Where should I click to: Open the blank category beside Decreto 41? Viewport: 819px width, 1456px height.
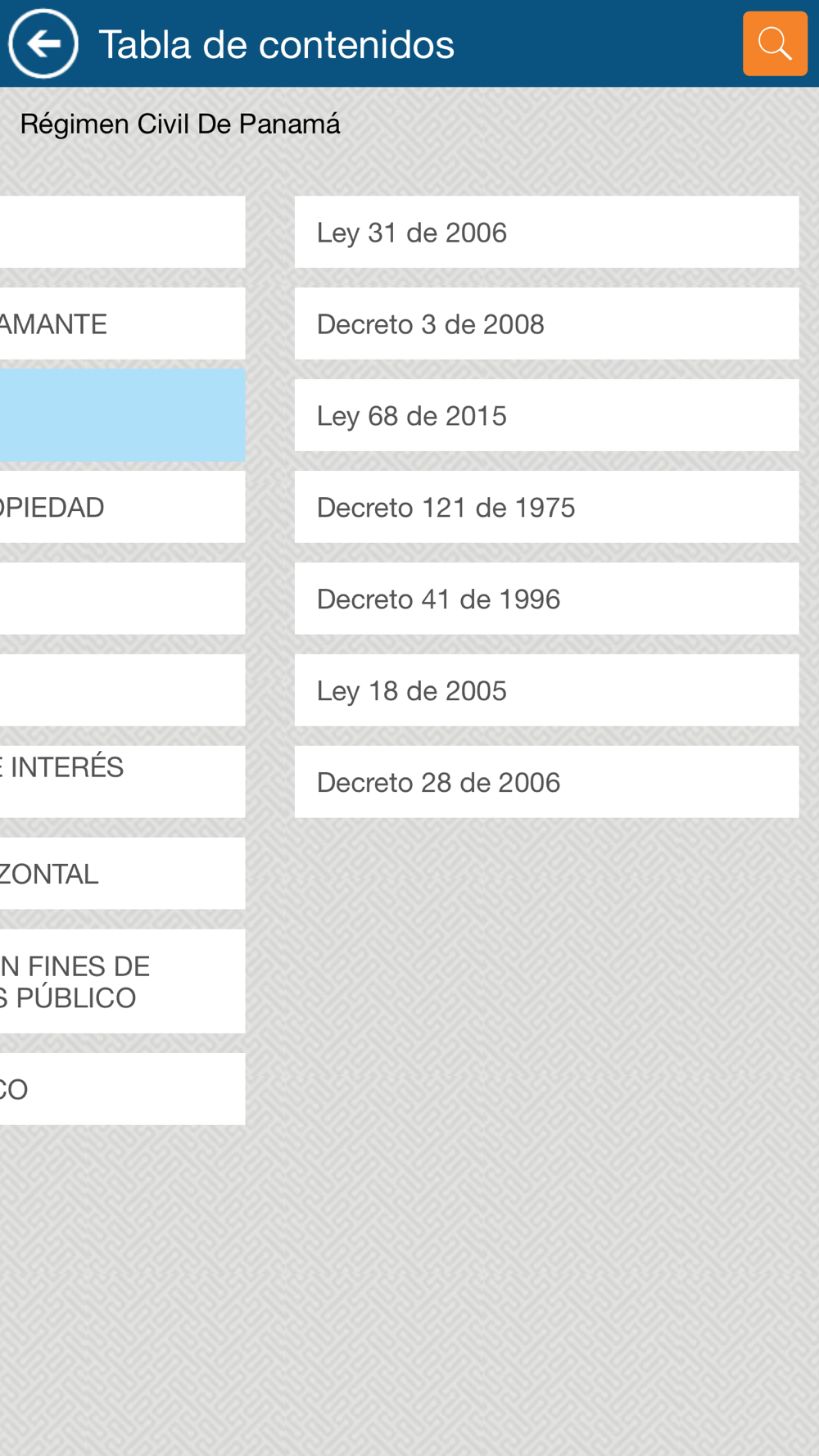pos(123,599)
